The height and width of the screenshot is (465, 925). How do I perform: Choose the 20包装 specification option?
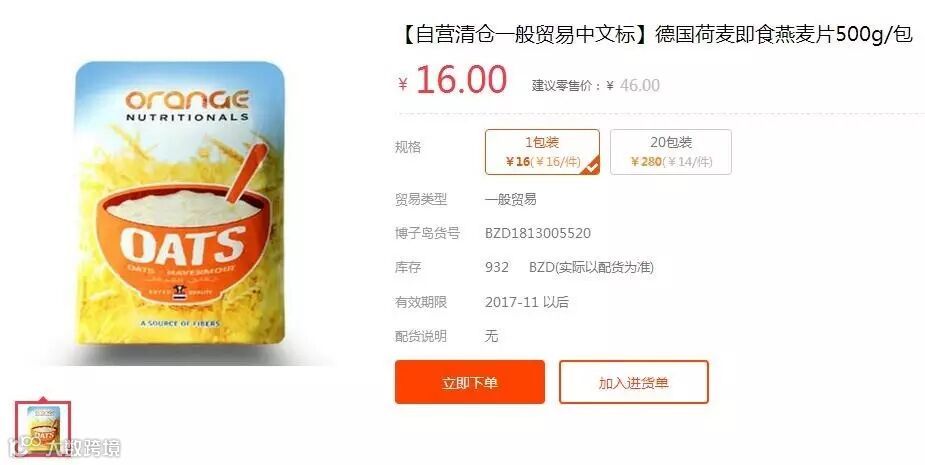(671, 152)
